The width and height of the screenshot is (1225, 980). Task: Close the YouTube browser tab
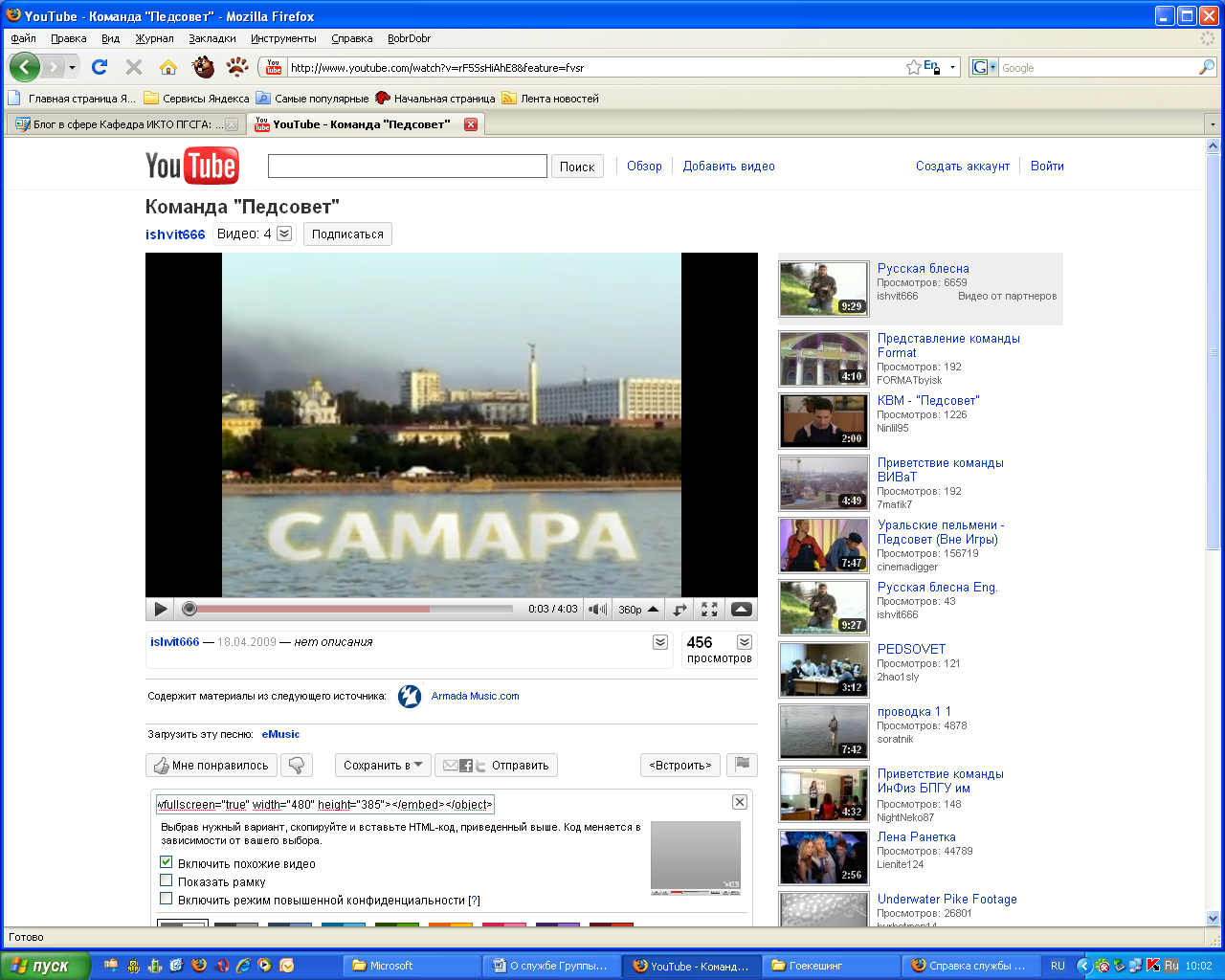click(x=470, y=124)
